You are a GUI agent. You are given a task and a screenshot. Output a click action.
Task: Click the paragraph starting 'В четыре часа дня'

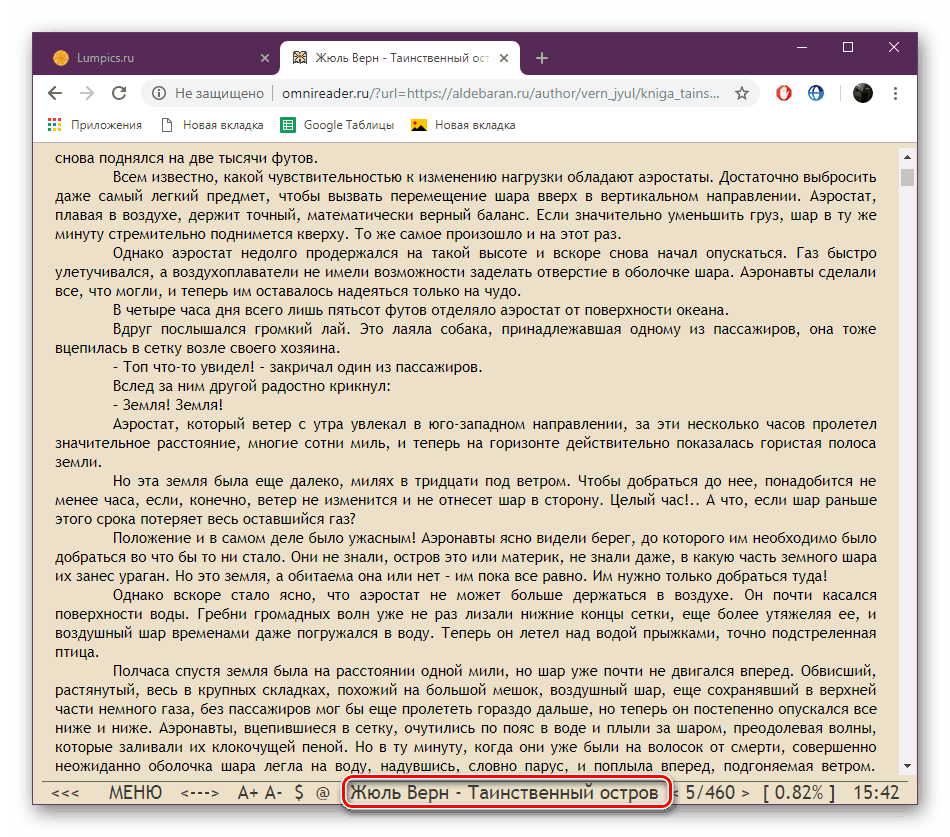tap(420, 310)
